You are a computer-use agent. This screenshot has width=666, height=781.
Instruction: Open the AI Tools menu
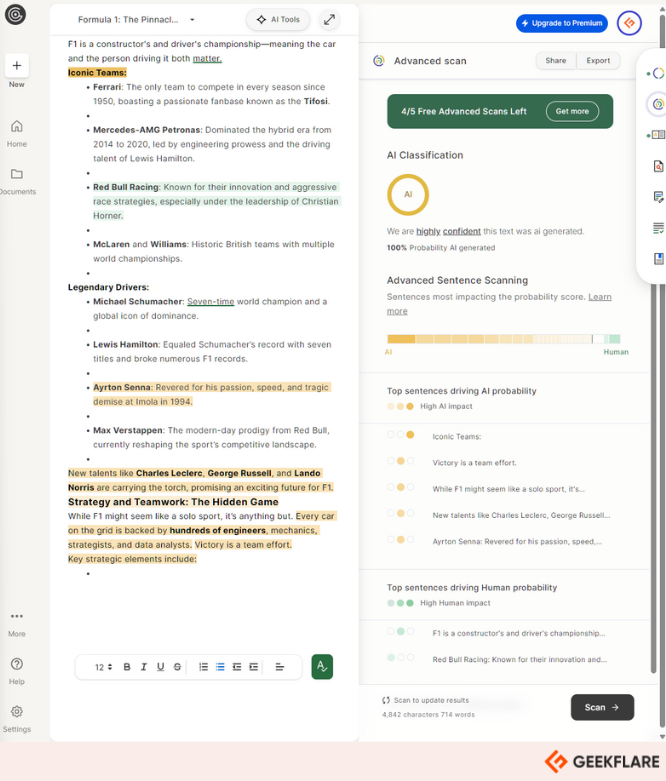point(278,19)
